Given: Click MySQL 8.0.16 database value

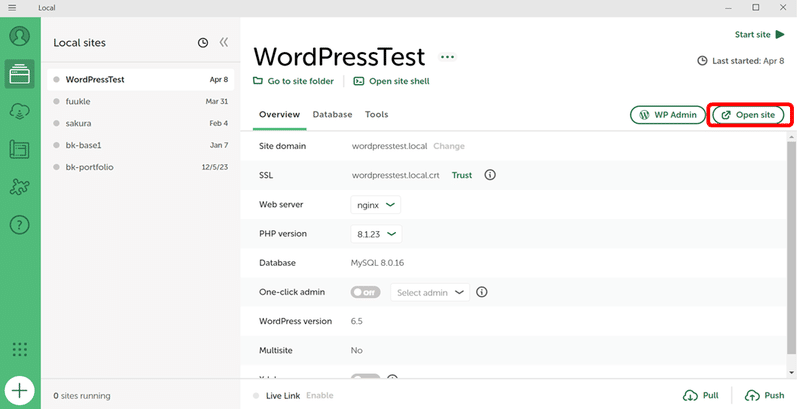Looking at the screenshot, I should click(x=377, y=263).
